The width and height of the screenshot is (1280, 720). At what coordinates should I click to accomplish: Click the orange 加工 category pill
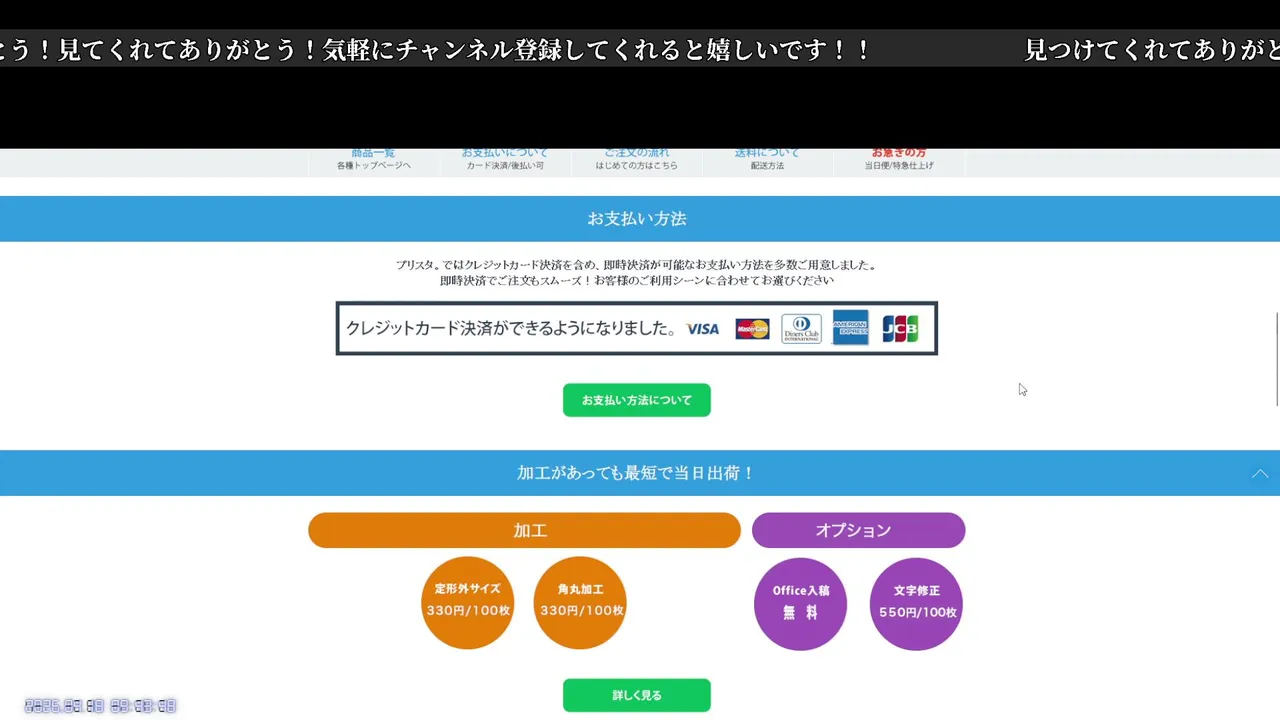coord(524,530)
